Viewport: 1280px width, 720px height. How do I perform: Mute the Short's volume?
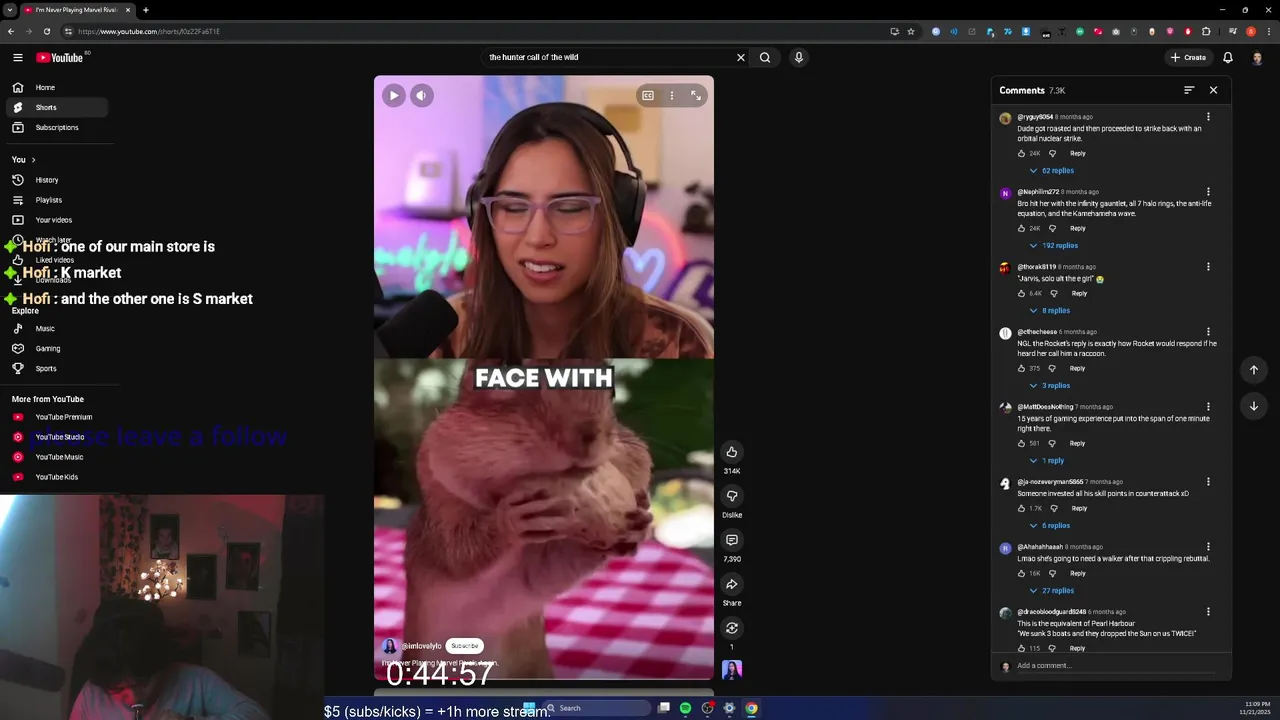pyautogui.click(x=421, y=96)
